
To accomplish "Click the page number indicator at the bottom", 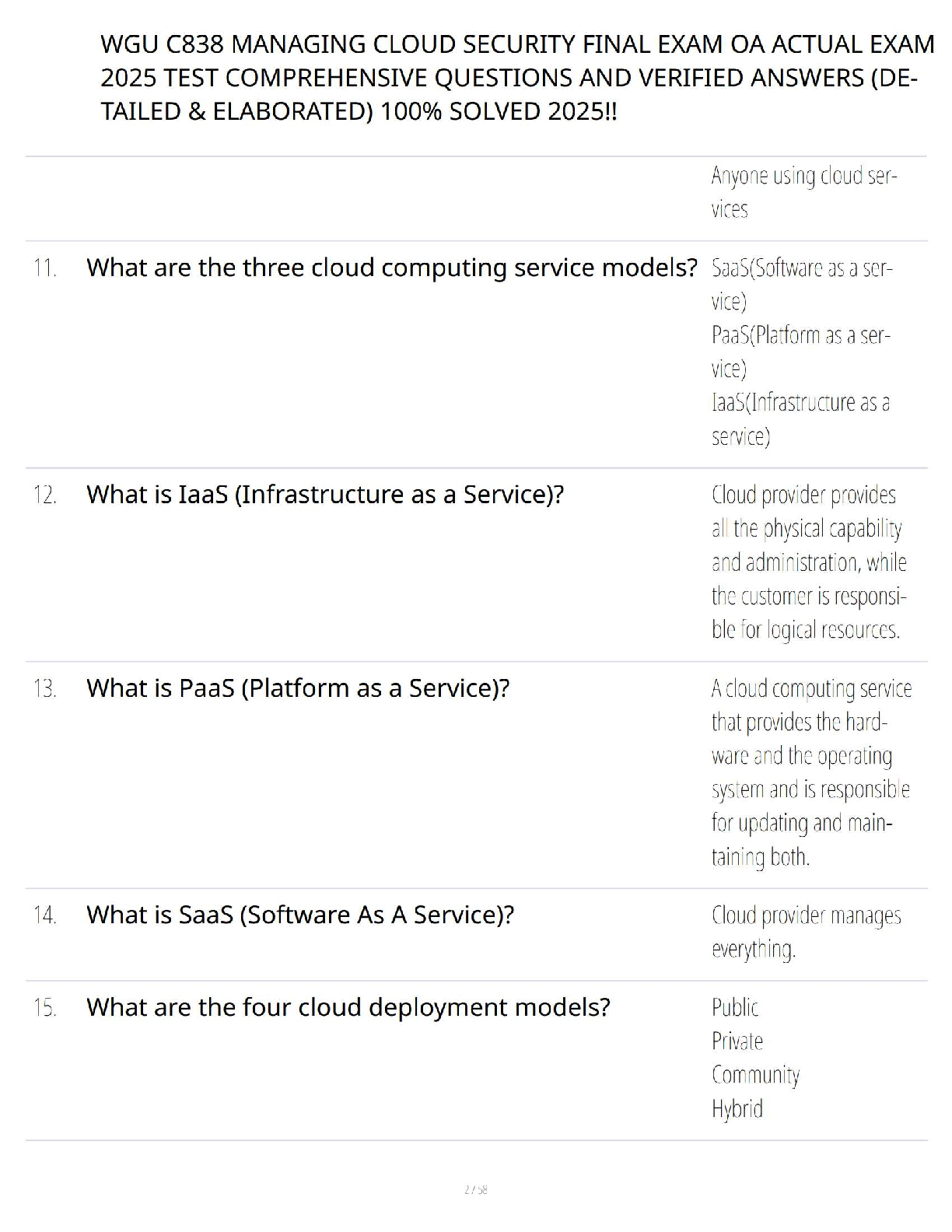I will 475,1189.
